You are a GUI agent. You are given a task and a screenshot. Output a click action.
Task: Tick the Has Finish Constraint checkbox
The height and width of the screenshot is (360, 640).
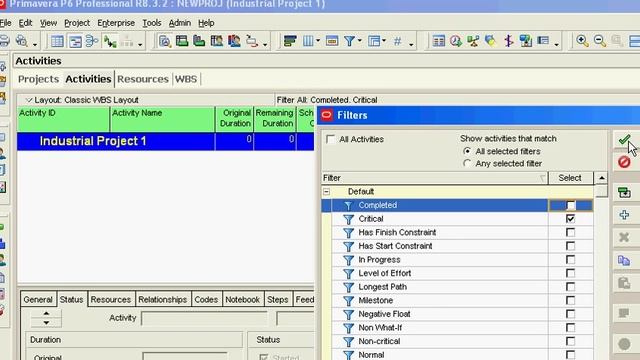[x=570, y=232]
